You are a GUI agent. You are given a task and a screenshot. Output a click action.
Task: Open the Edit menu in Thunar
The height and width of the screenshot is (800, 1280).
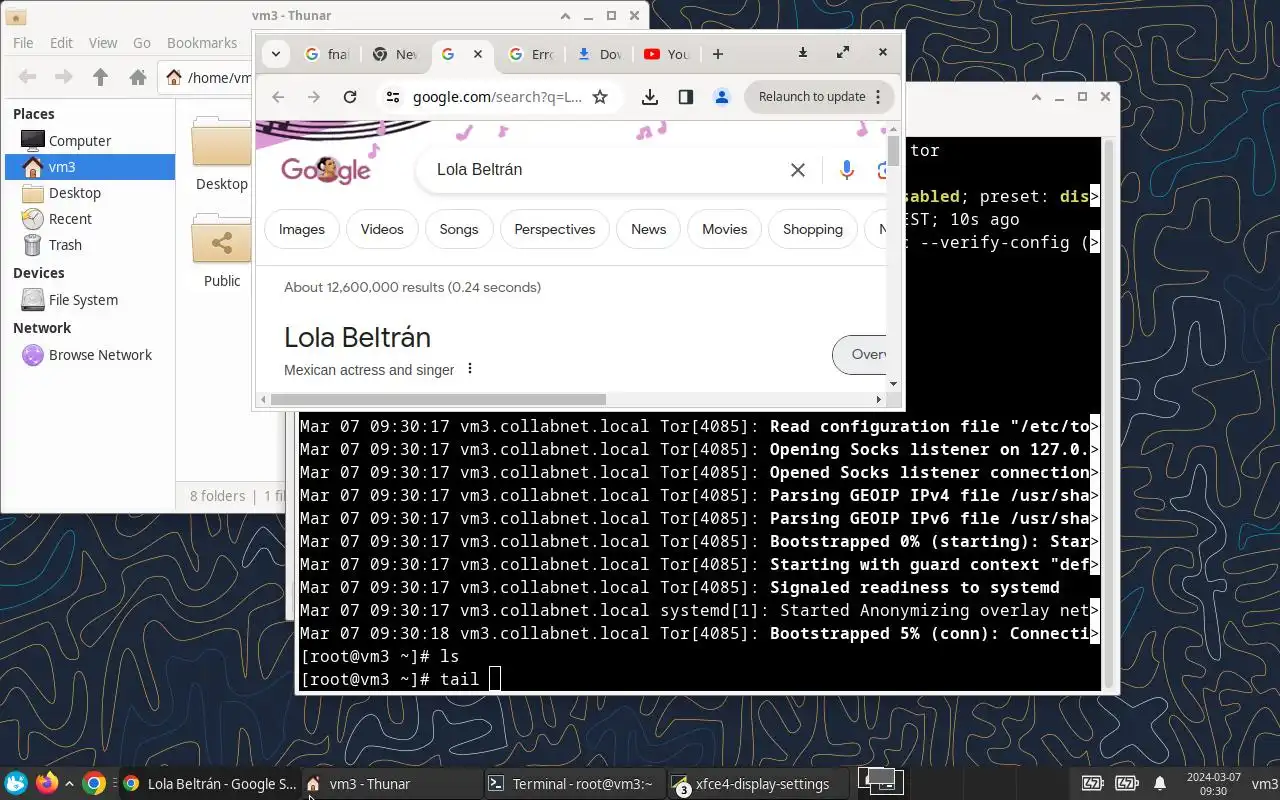tap(61, 43)
